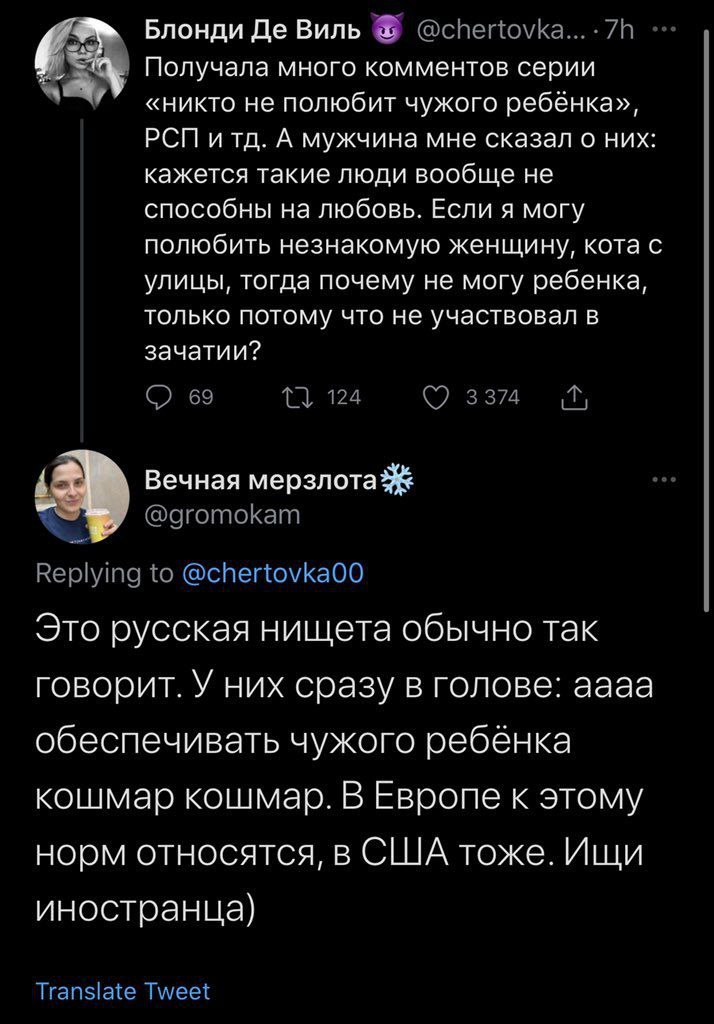Open more options for Вечная мерзлота reply
Image resolution: width=714 pixels, height=1024 pixels.
(663, 480)
